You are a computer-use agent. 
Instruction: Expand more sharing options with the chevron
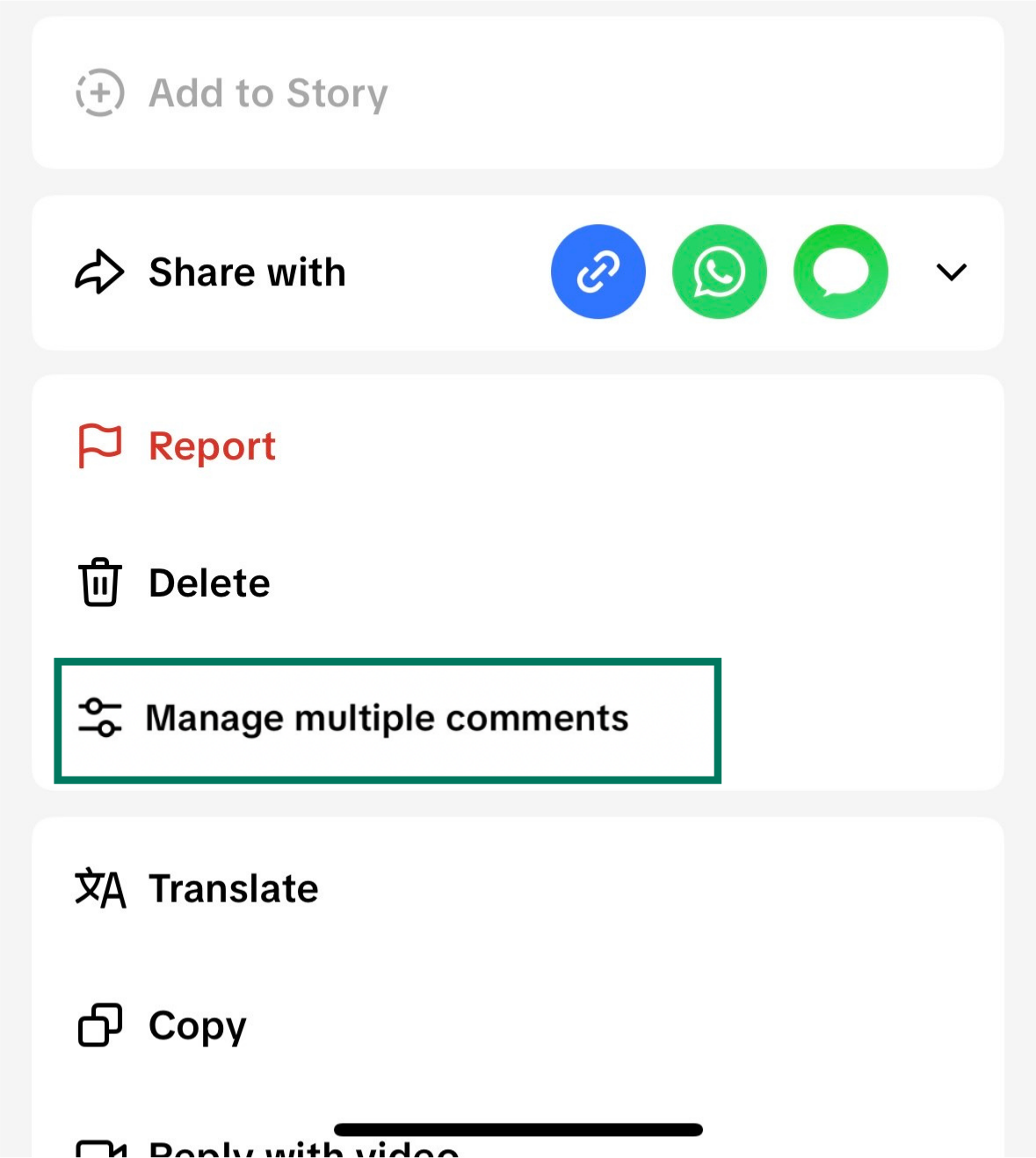(x=951, y=272)
